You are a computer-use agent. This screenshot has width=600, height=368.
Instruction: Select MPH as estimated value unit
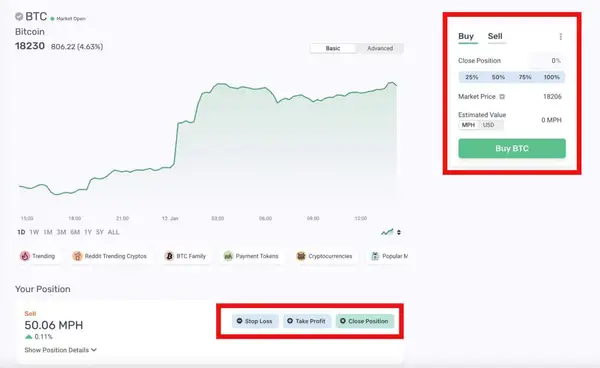(468, 125)
